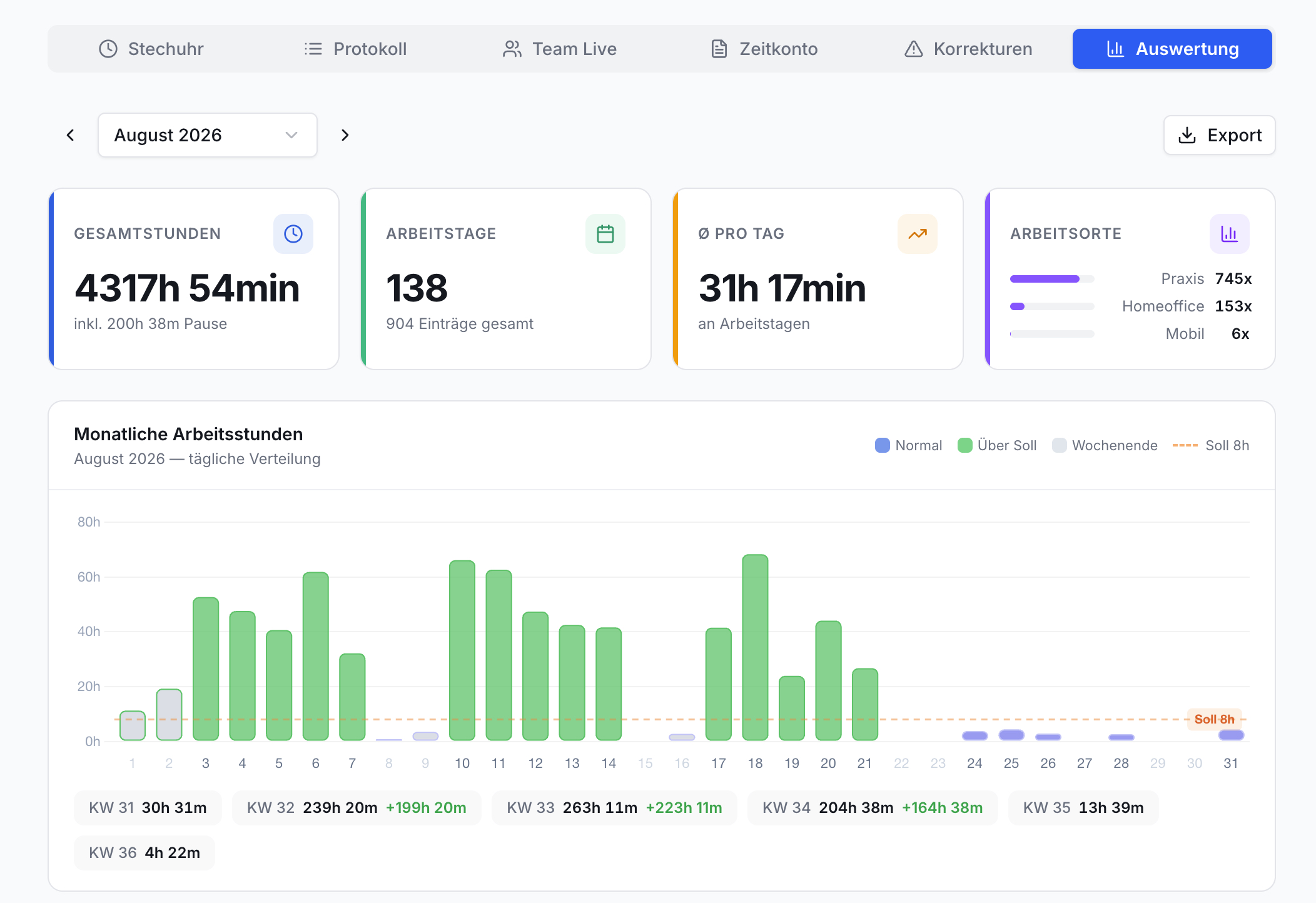Go to the Zeitkonto tab
The width and height of the screenshot is (1316, 903).
pos(764,49)
